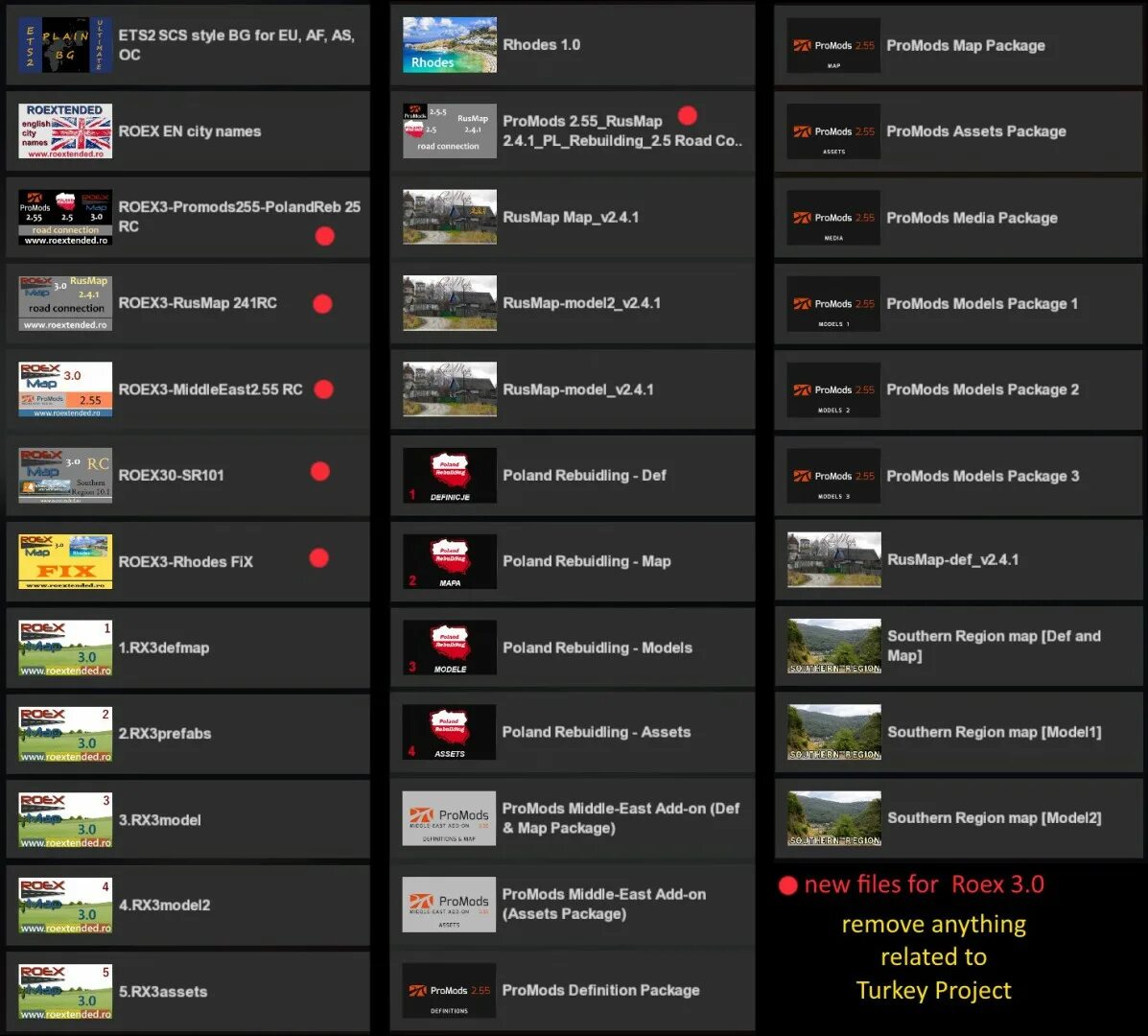Image resolution: width=1148 pixels, height=1036 pixels.
Task: Click the RusMap-def_v2.4.1 thumbnail
Action: coord(834,560)
